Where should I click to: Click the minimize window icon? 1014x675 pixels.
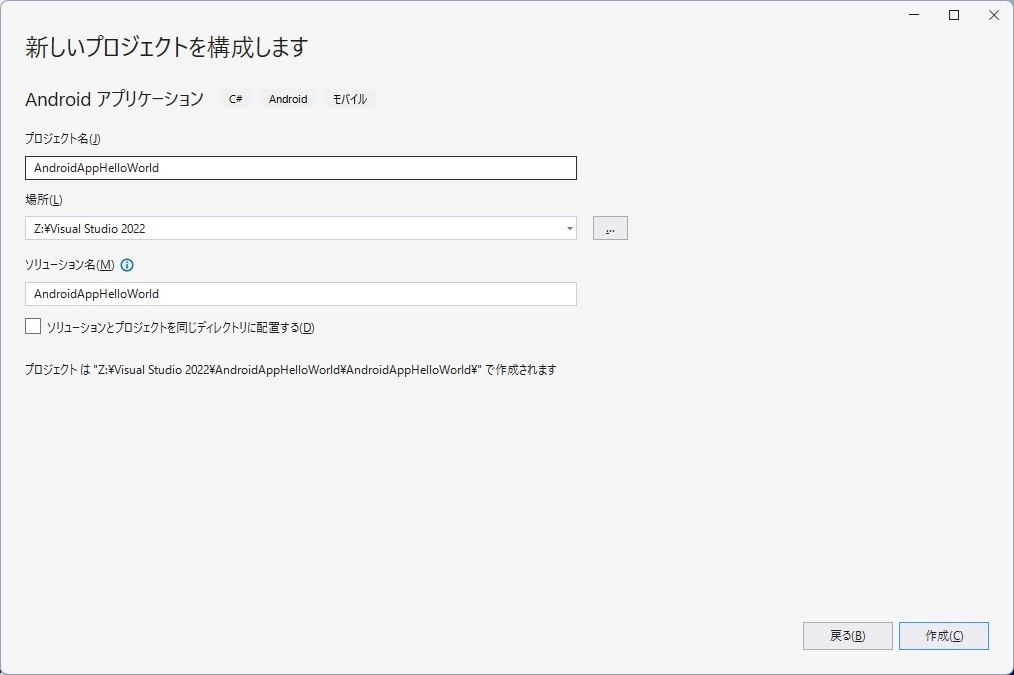pyautogui.click(x=913, y=15)
